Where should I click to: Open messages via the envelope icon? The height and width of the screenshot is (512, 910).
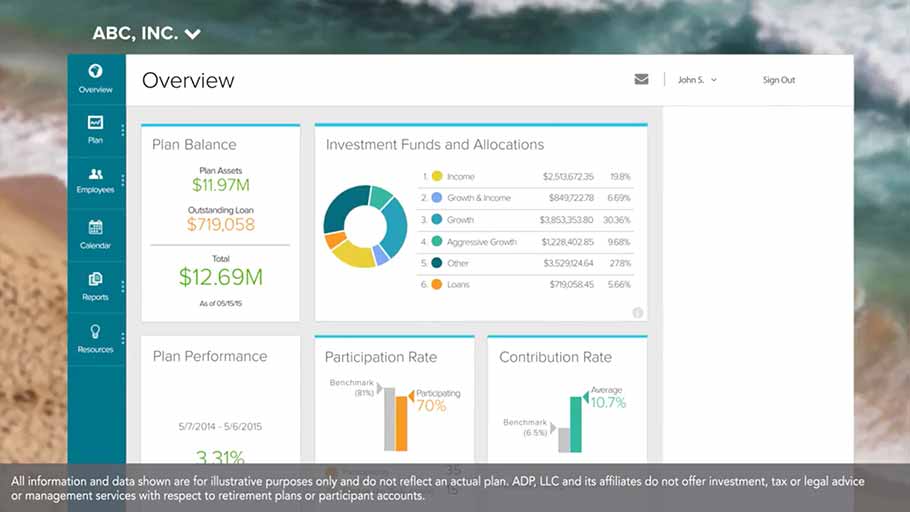(641, 80)
